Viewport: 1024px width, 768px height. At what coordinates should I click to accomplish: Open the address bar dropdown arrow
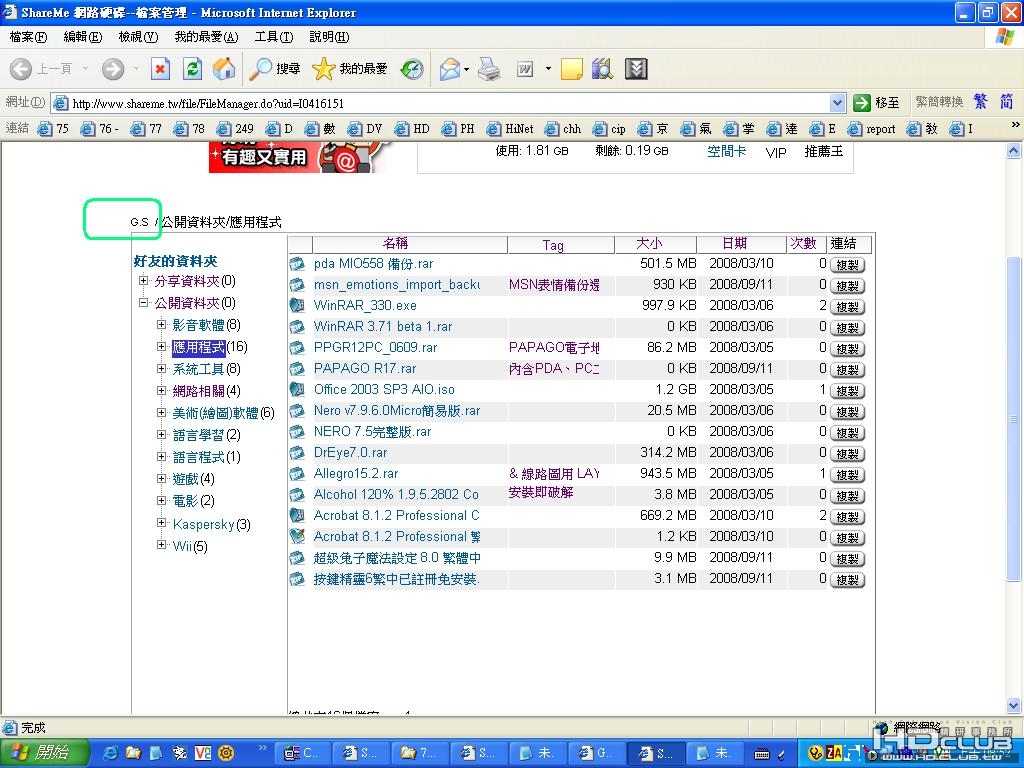837,103
